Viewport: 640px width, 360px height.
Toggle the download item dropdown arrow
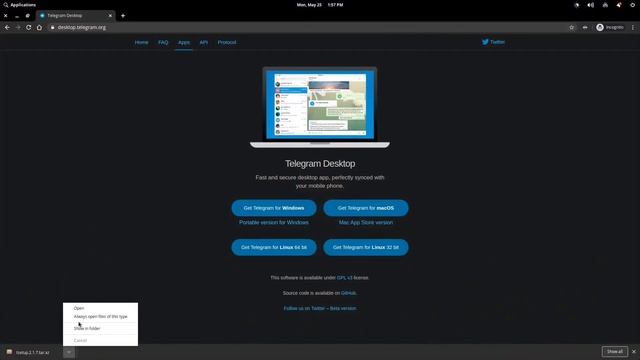click(x=69, y=352)
